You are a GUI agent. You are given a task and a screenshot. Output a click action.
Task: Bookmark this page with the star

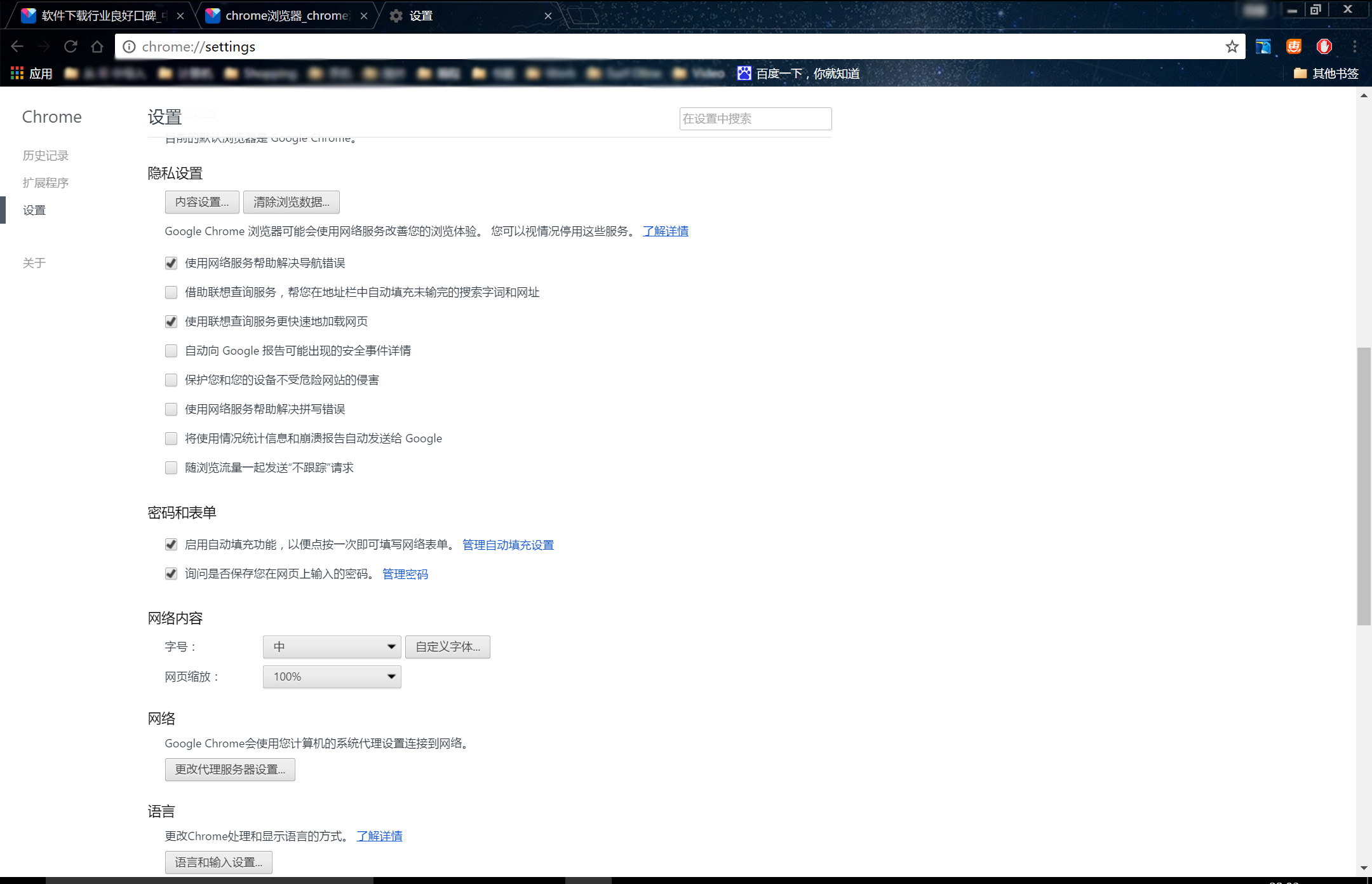point(1232,46)
